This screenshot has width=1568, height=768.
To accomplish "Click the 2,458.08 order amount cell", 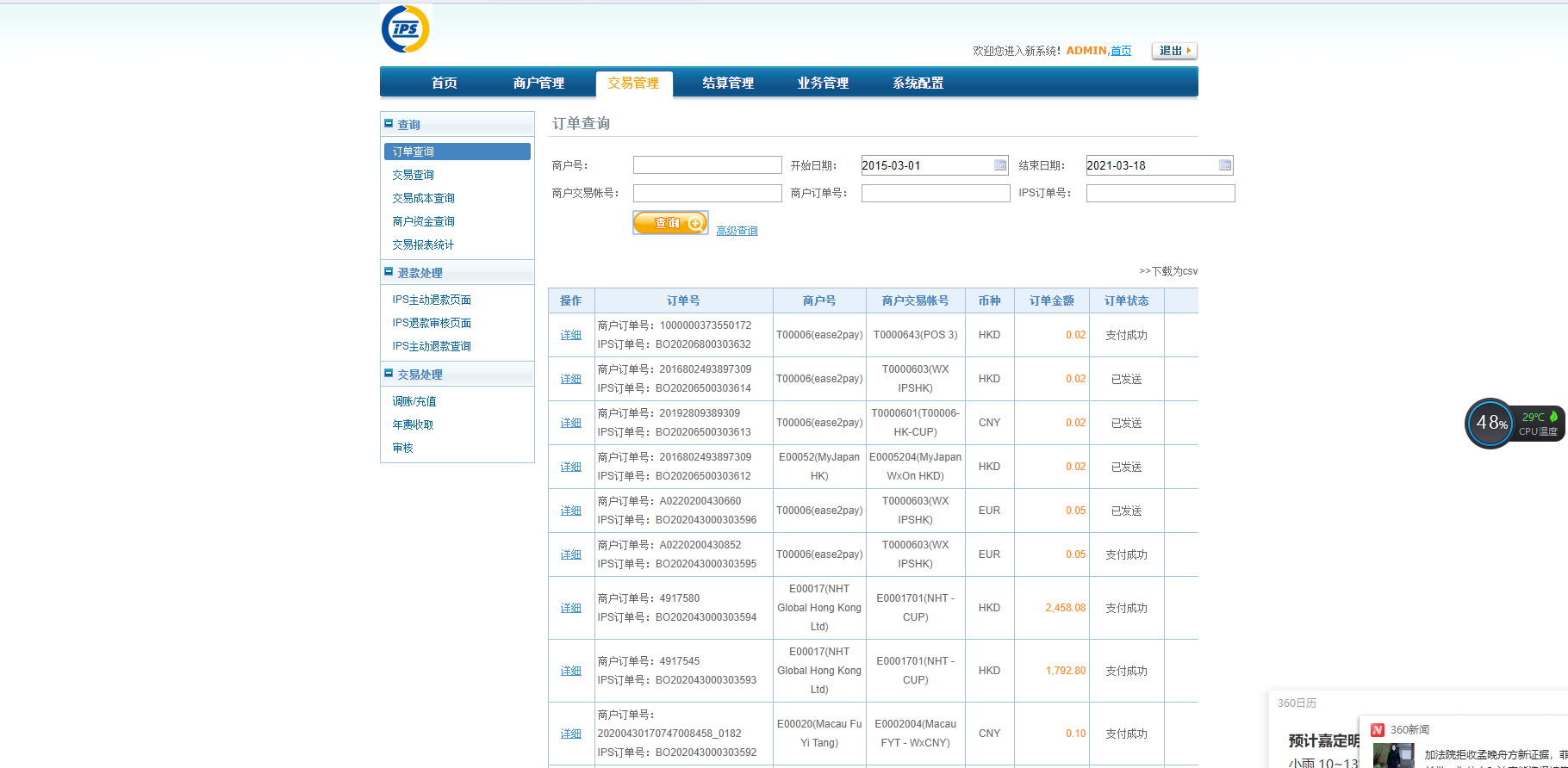I will tap(1052, 608).
